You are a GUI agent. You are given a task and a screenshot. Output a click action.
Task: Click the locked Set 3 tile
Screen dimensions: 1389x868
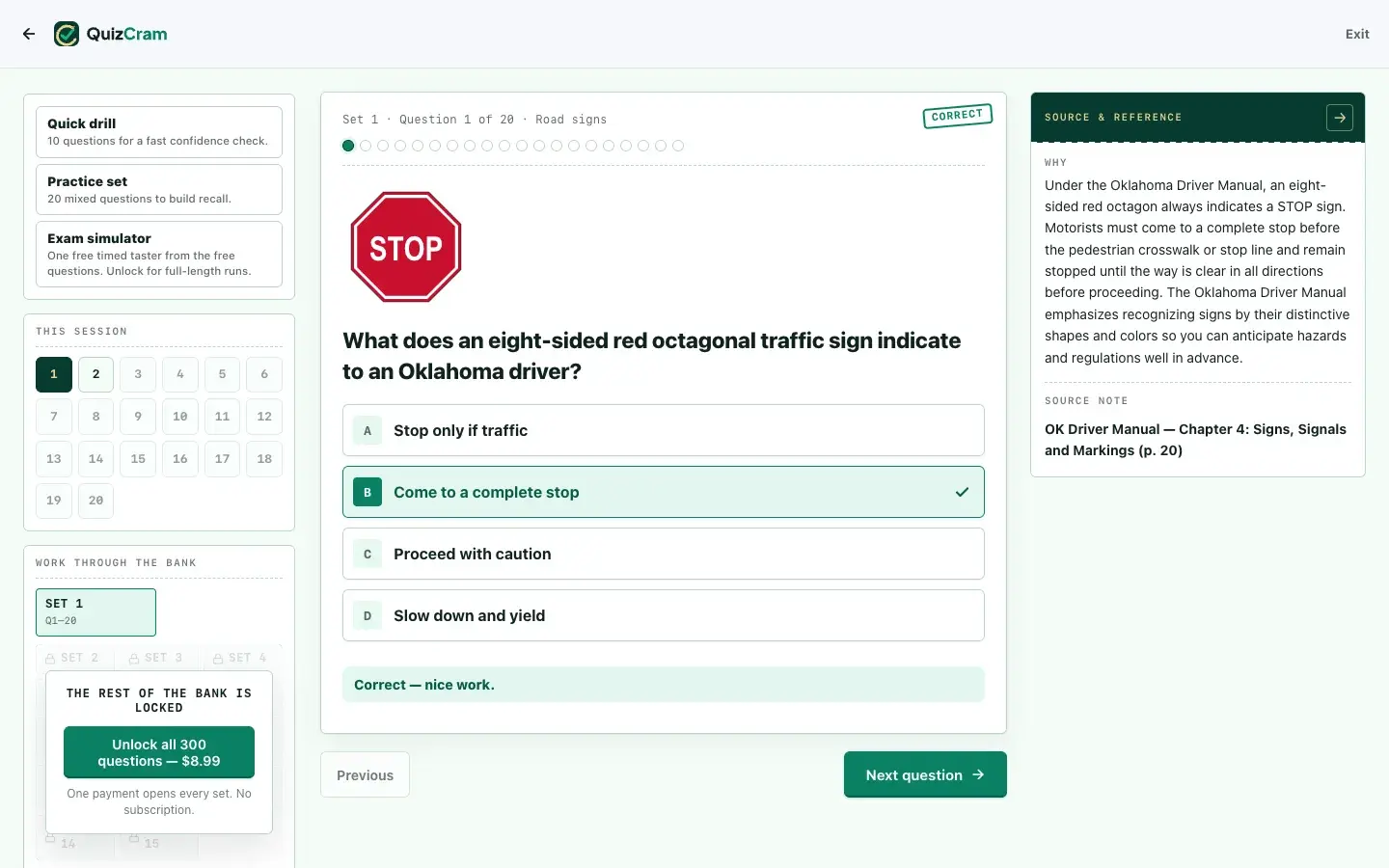pyautogui.click(x=156, y=658)
